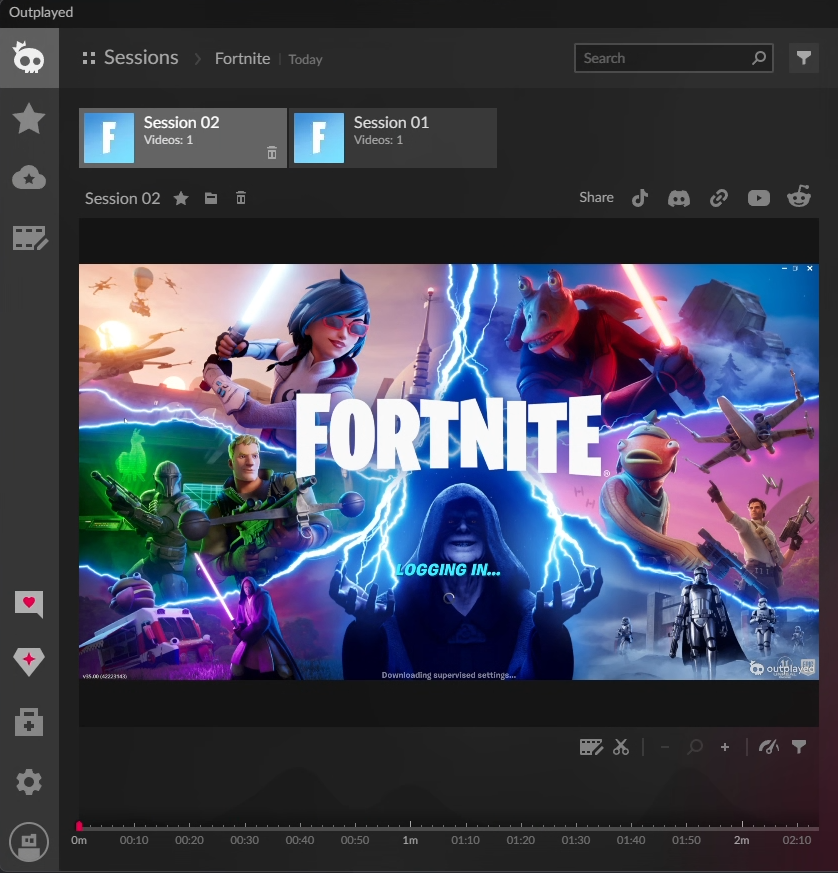Jump to the 2m timeline mark

pos(741,840)
